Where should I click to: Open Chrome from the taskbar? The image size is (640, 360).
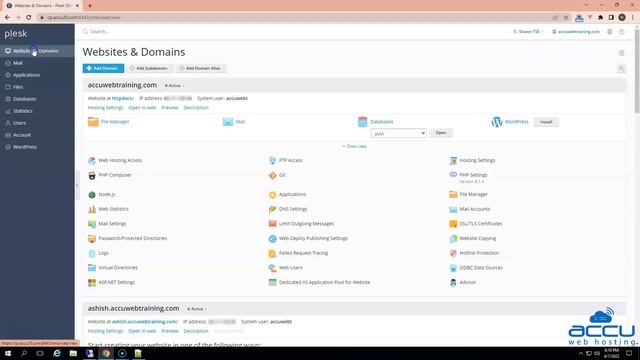[106, 353]
